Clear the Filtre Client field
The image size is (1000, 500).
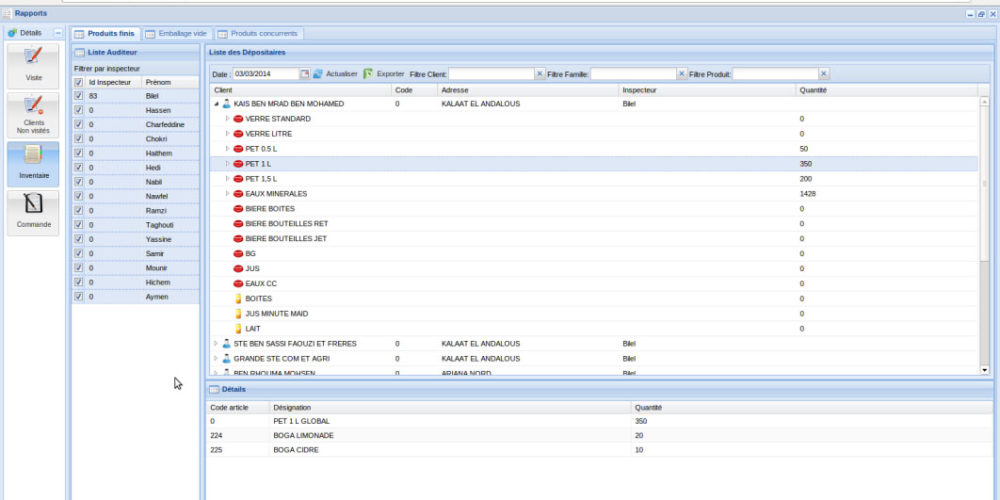click(x=540, y=74)
